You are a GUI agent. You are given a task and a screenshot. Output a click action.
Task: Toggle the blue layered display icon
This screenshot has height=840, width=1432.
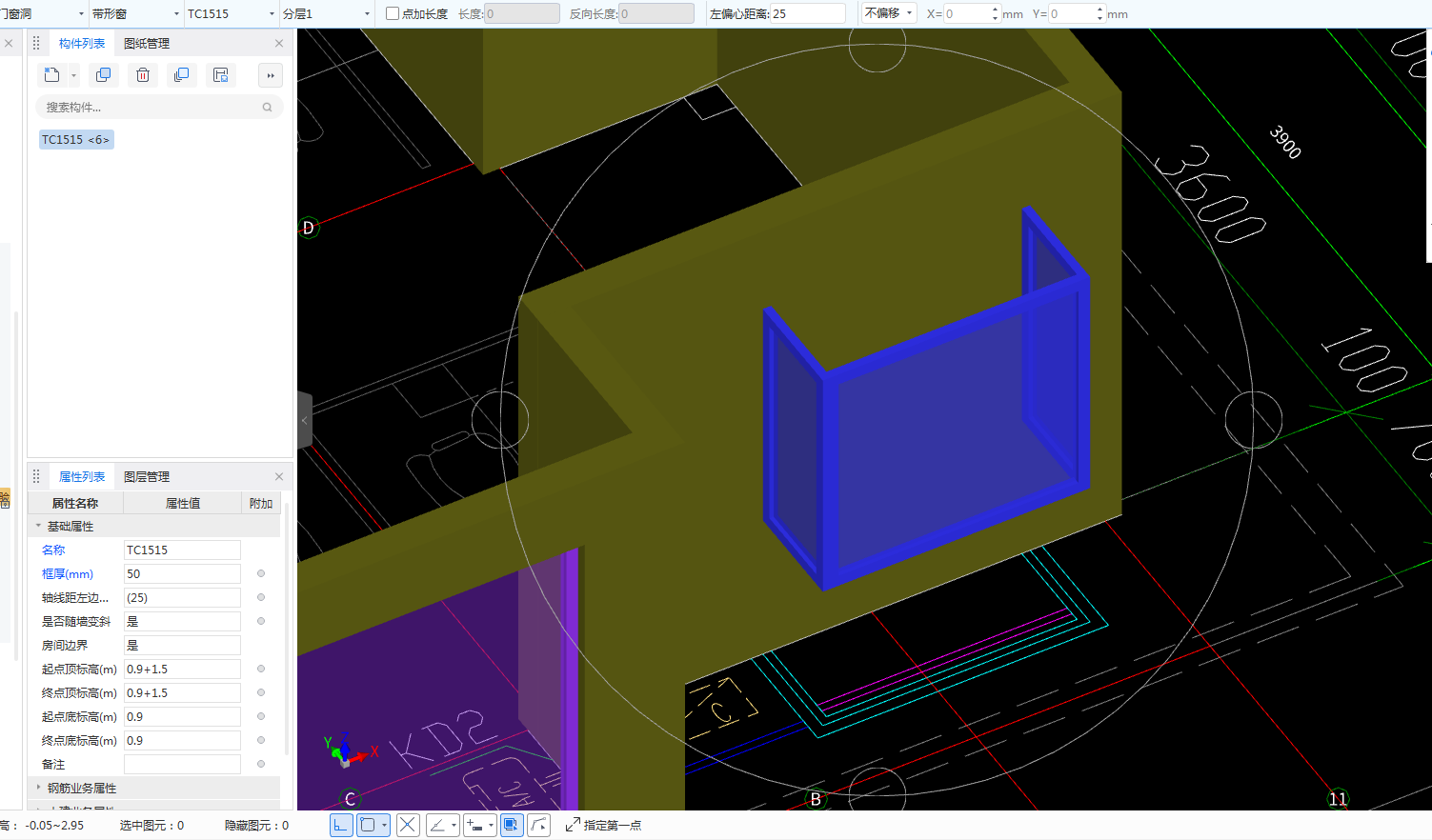point(512,826)
